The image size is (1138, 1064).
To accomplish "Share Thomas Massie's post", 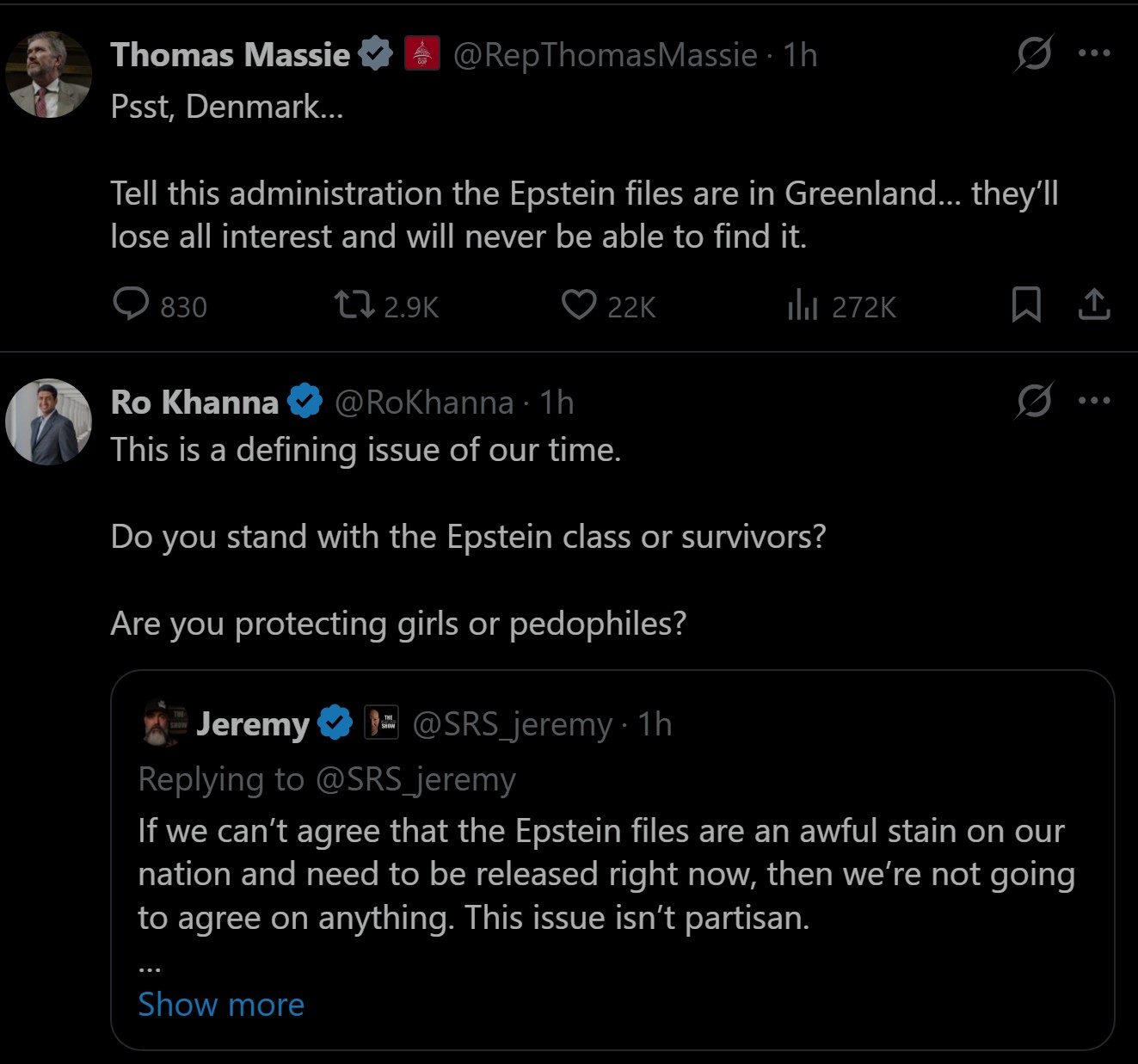I will click(1093, 304).
